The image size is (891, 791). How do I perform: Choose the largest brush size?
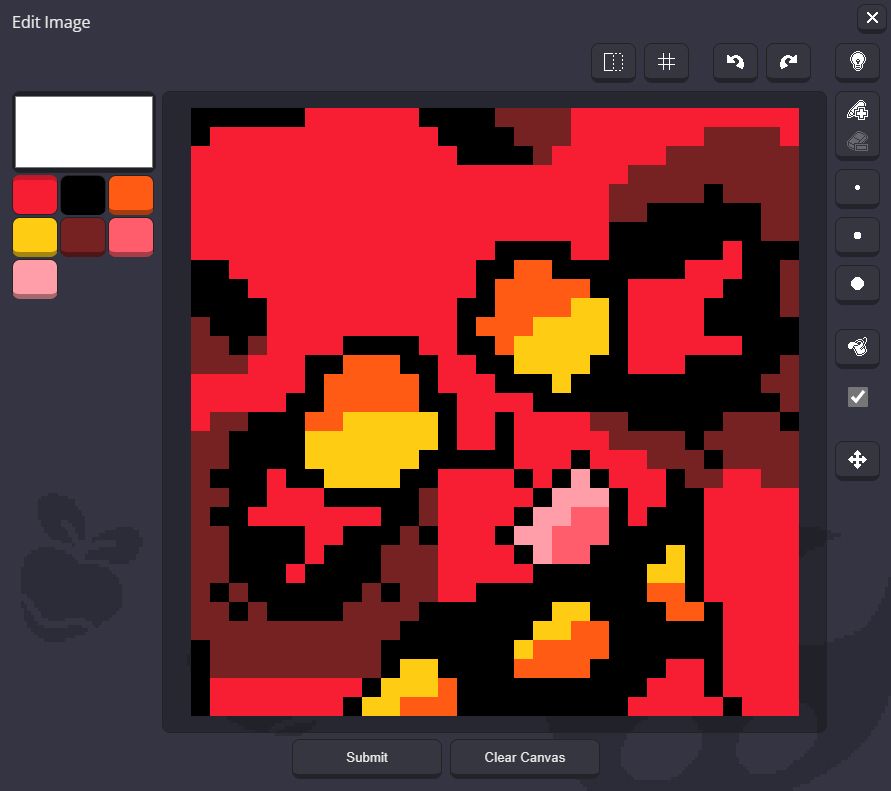(x=857, y=284)
